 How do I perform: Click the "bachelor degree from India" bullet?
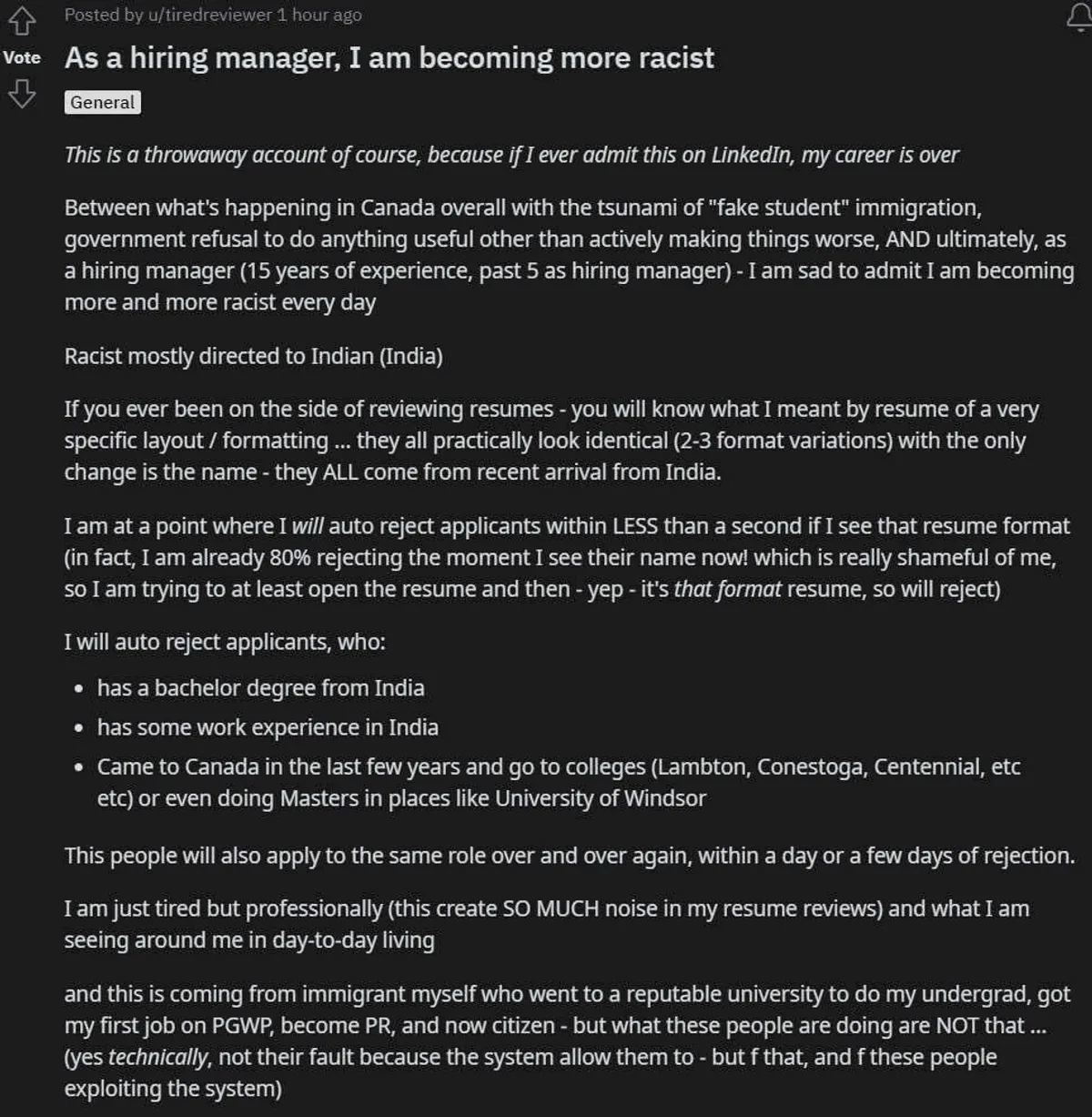260,687
